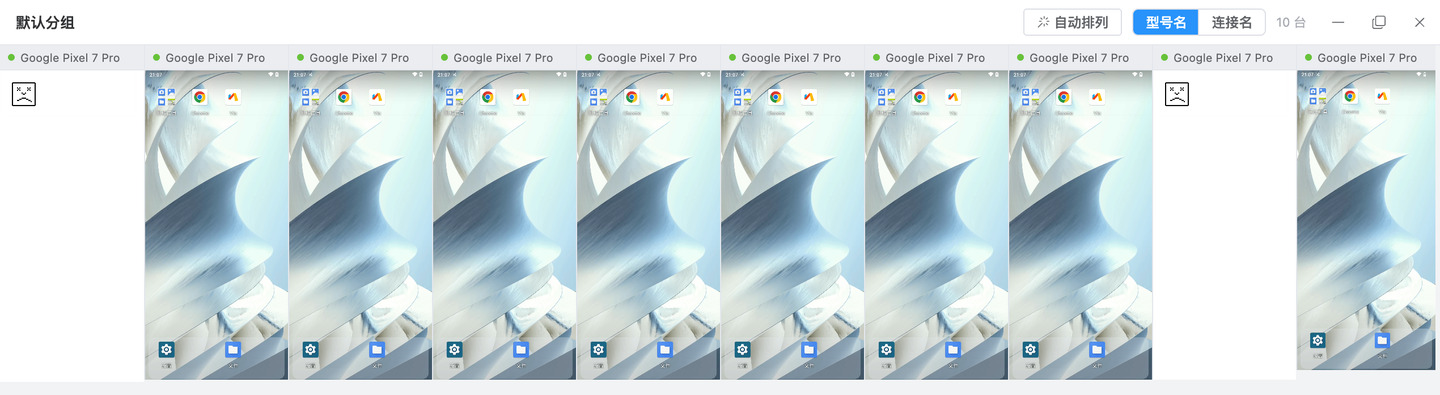This screenshot has height=395, width=1440.
Task: Open Settings gear on the second device screen
Action: point(166,349)
